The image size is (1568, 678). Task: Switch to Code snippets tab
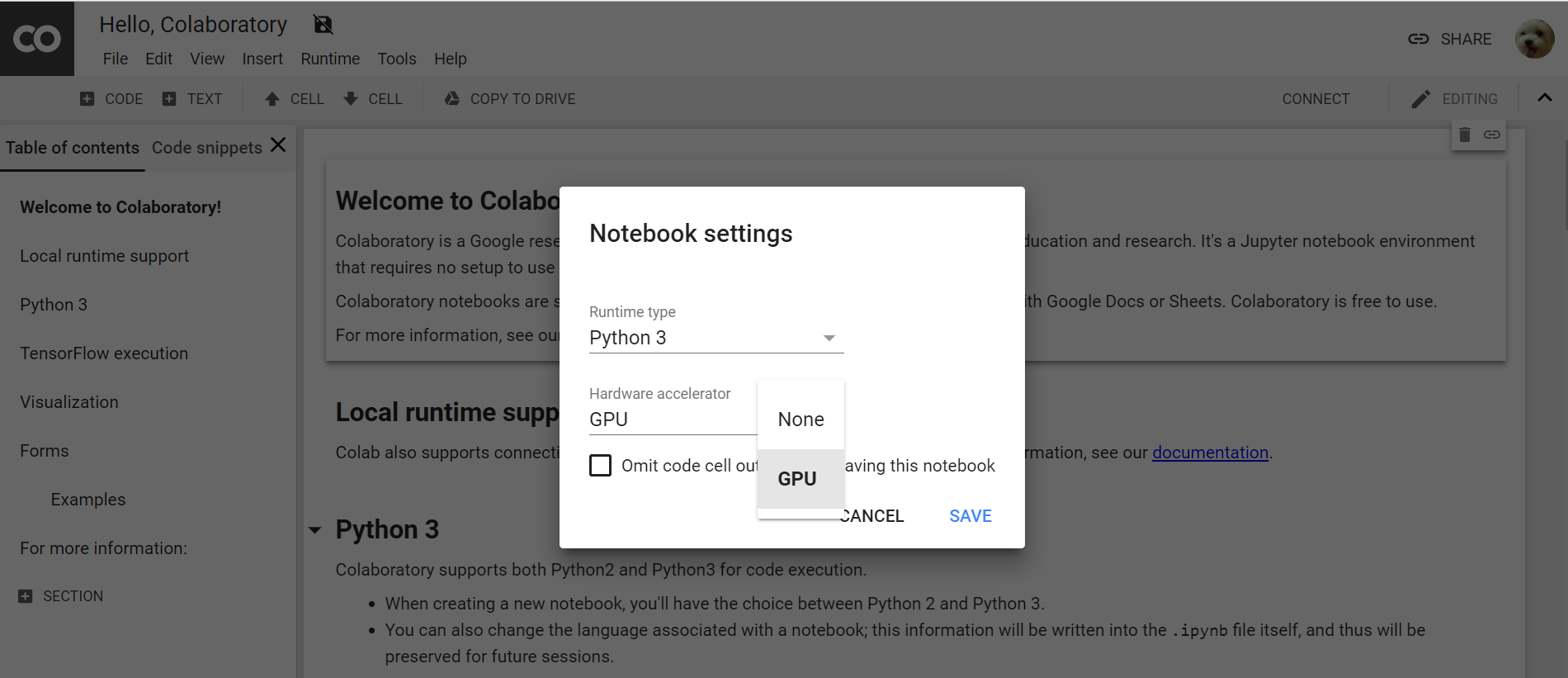coord(206,148)
